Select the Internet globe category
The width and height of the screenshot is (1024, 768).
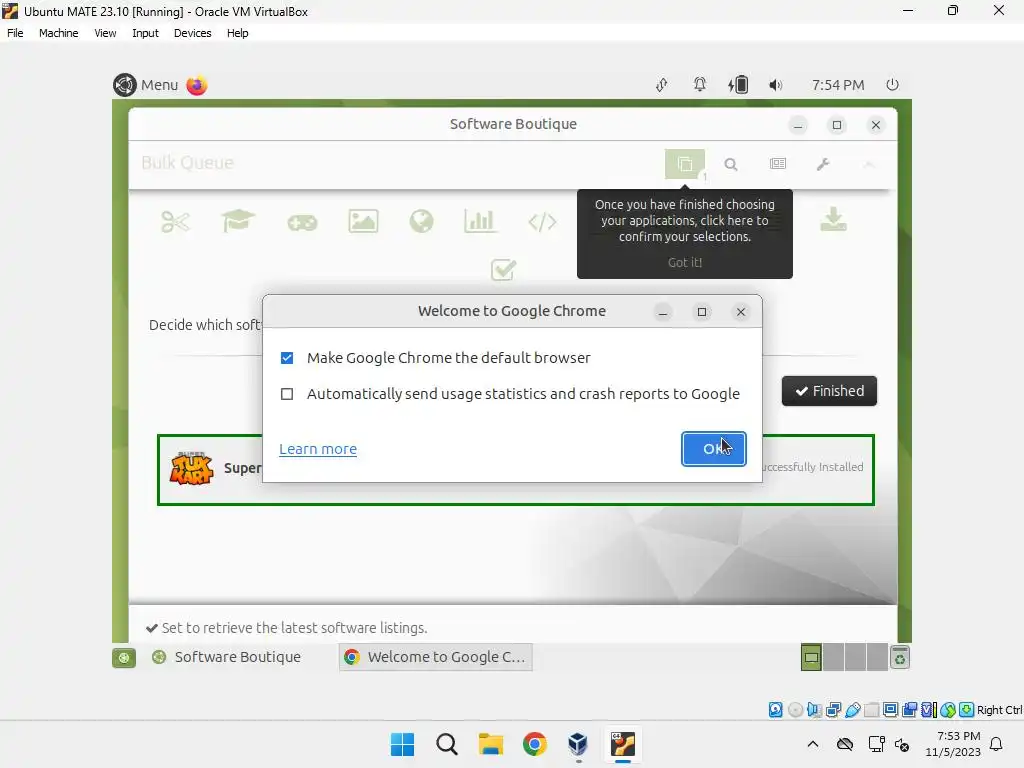tap(421, 221)
